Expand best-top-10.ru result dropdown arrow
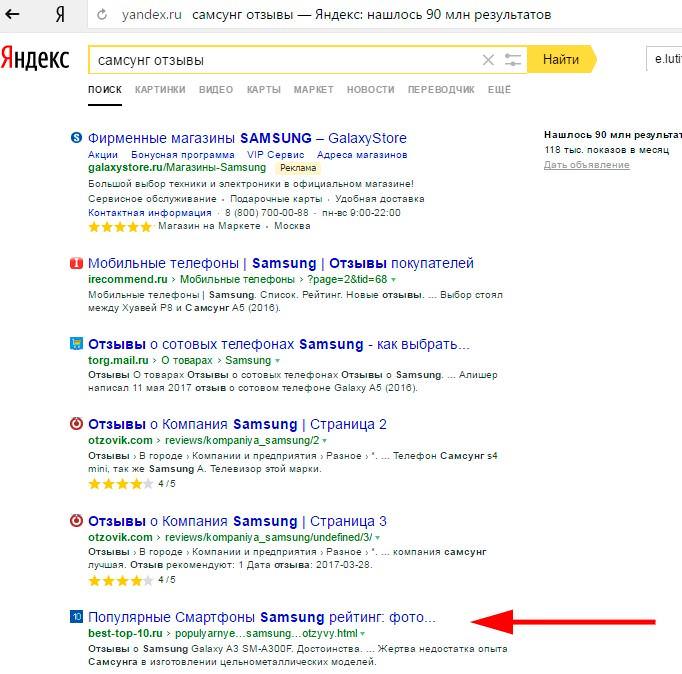682x674 pixels. 363,634
